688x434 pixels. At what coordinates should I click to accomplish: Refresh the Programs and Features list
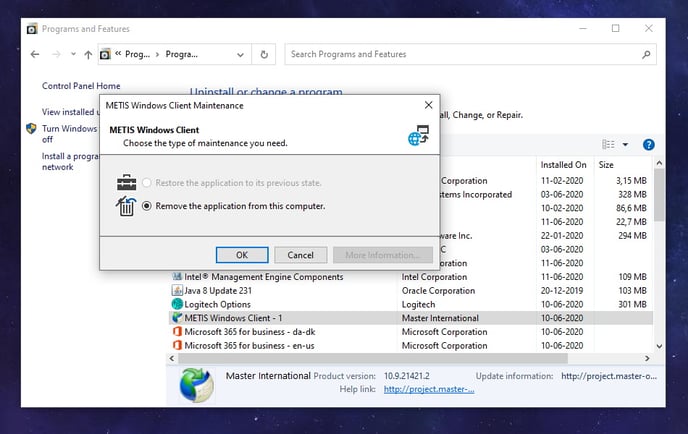point(264,54)
